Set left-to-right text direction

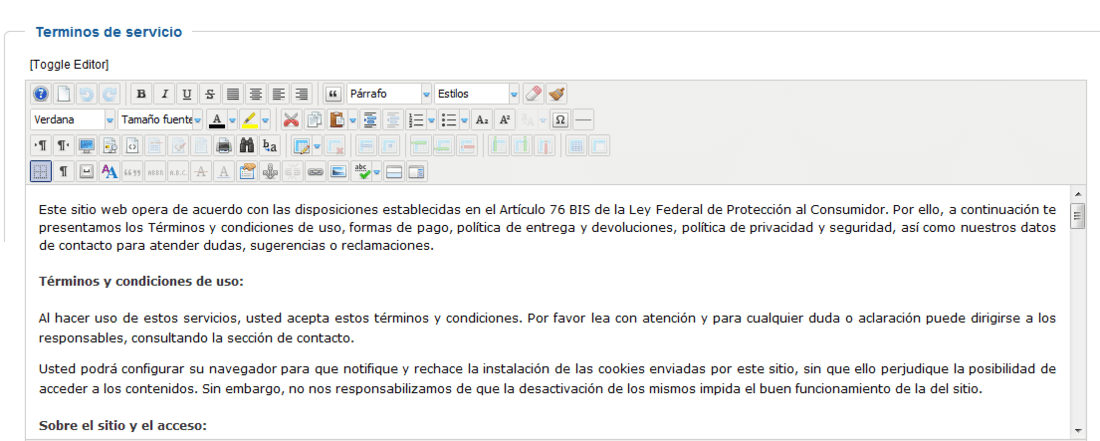coord(41,146)
